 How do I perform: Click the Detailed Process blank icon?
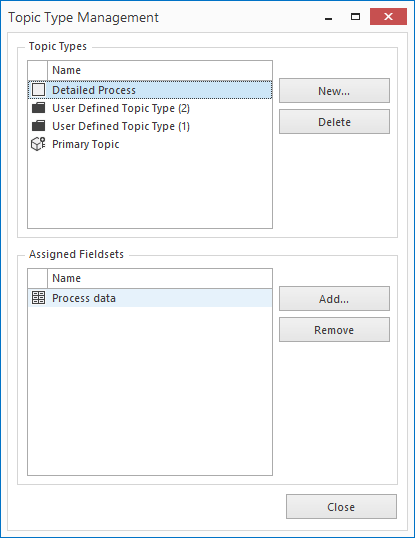coord(38,90)
